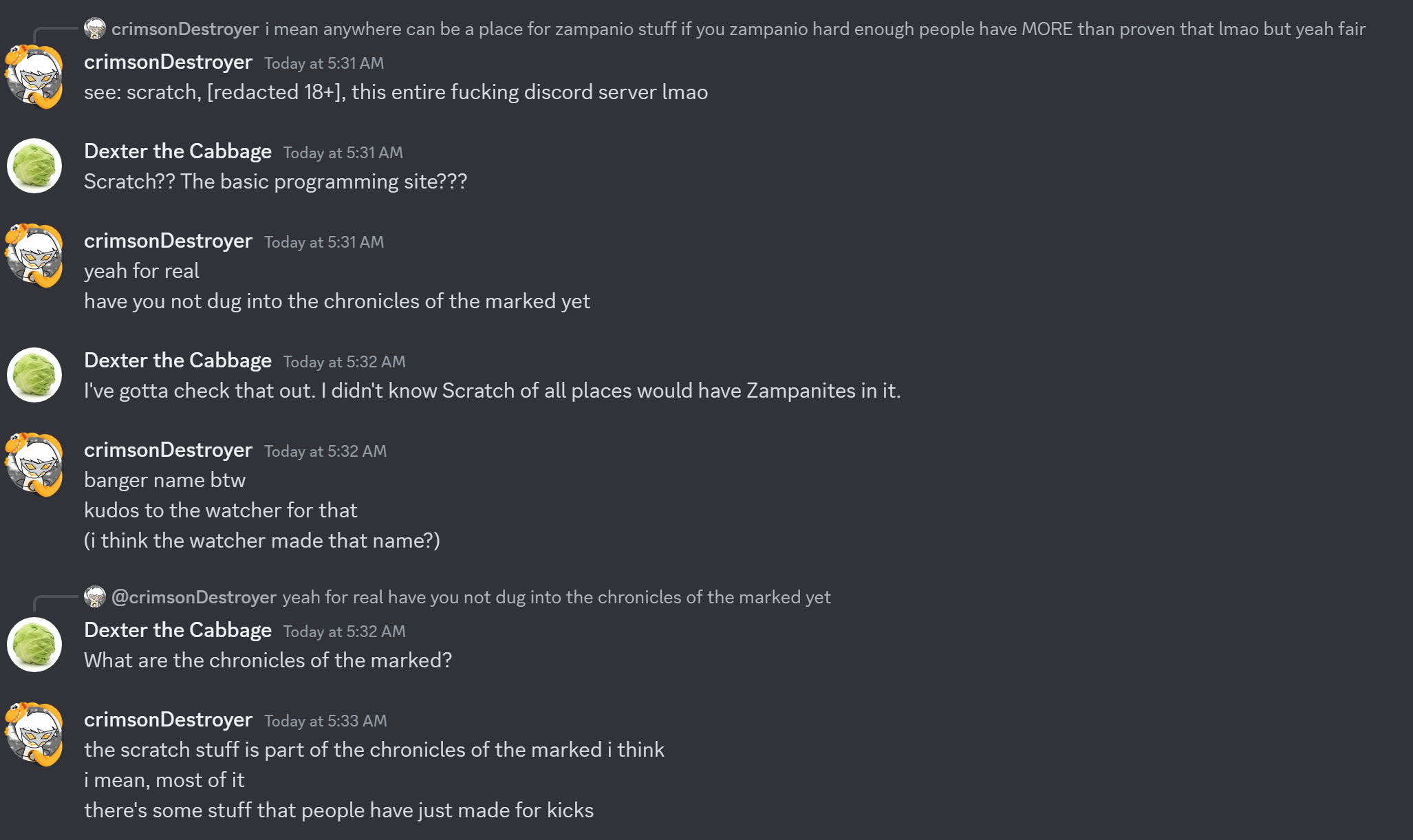Click crimsonDestroyer's avatar beside "banger name btw"

pos(34,464)
